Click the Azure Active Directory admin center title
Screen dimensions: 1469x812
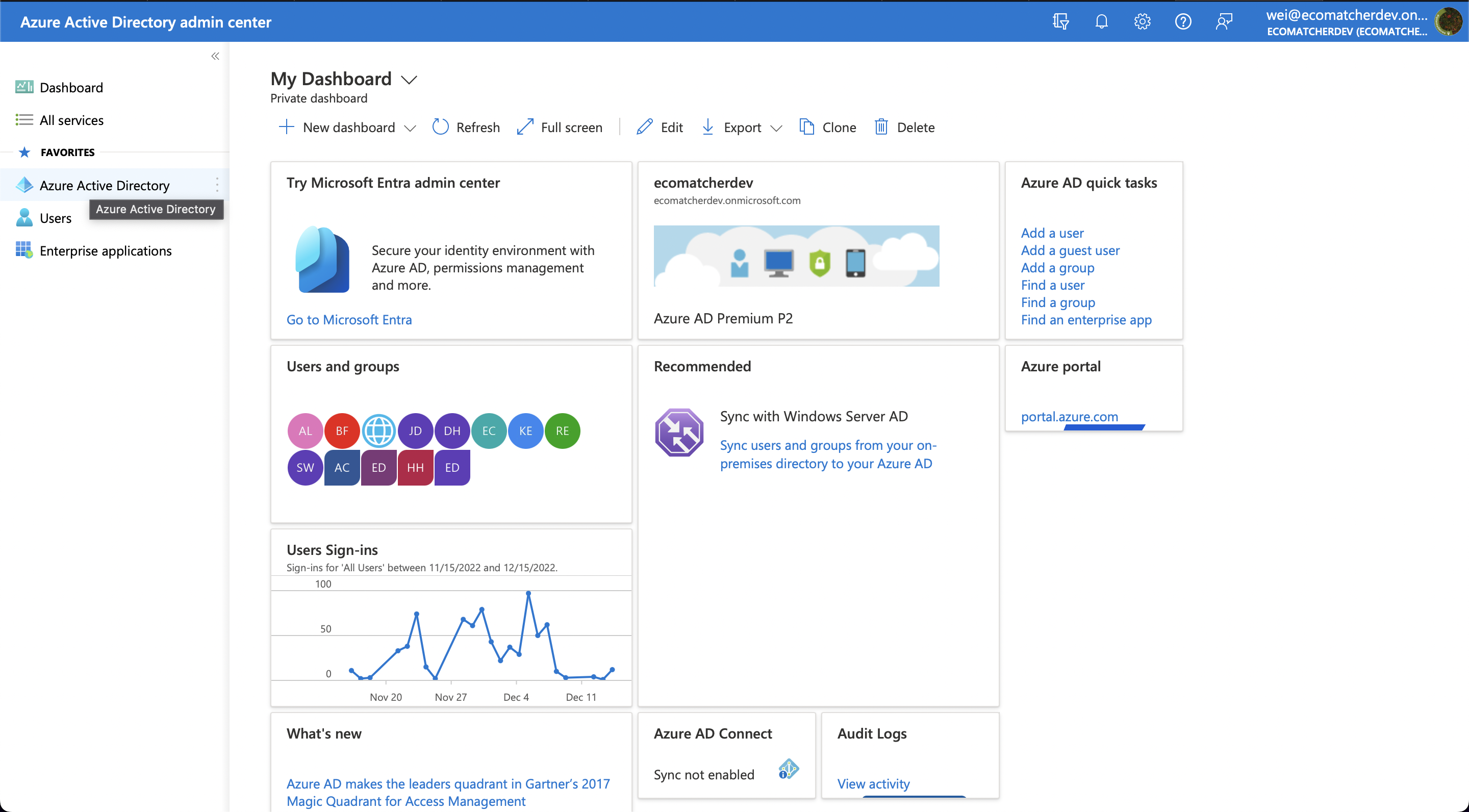pyautogui.click(x=145, y=21)
